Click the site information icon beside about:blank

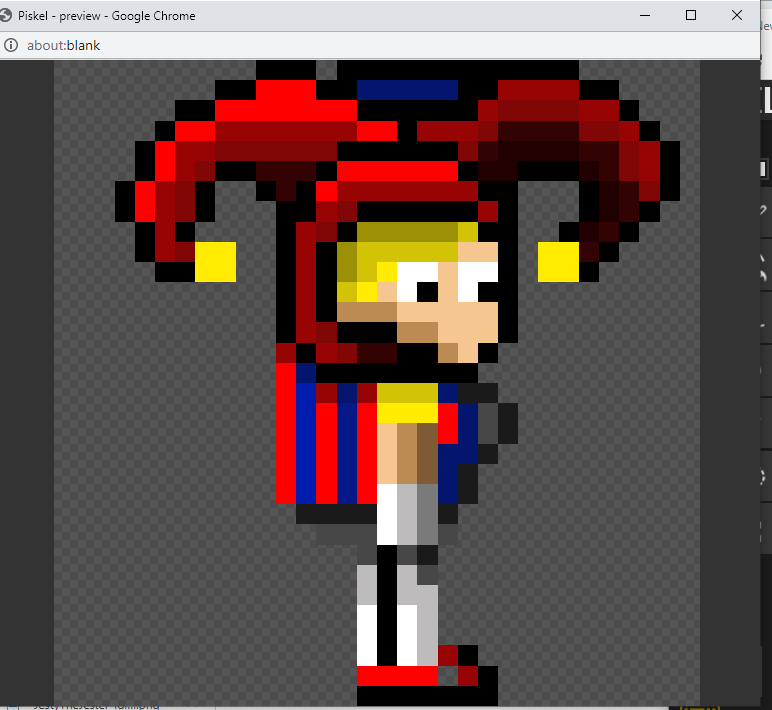tap(11, 45)
